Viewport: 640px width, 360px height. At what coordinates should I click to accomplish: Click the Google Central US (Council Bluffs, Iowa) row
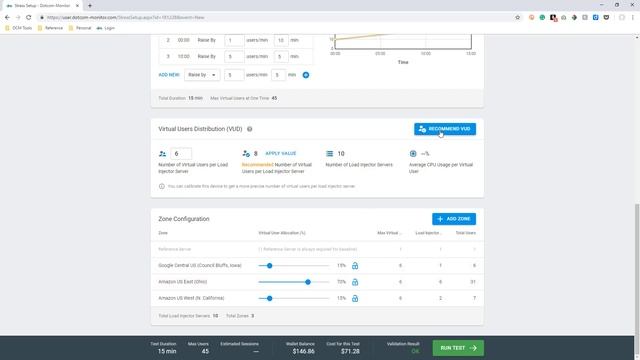point(317,266)
